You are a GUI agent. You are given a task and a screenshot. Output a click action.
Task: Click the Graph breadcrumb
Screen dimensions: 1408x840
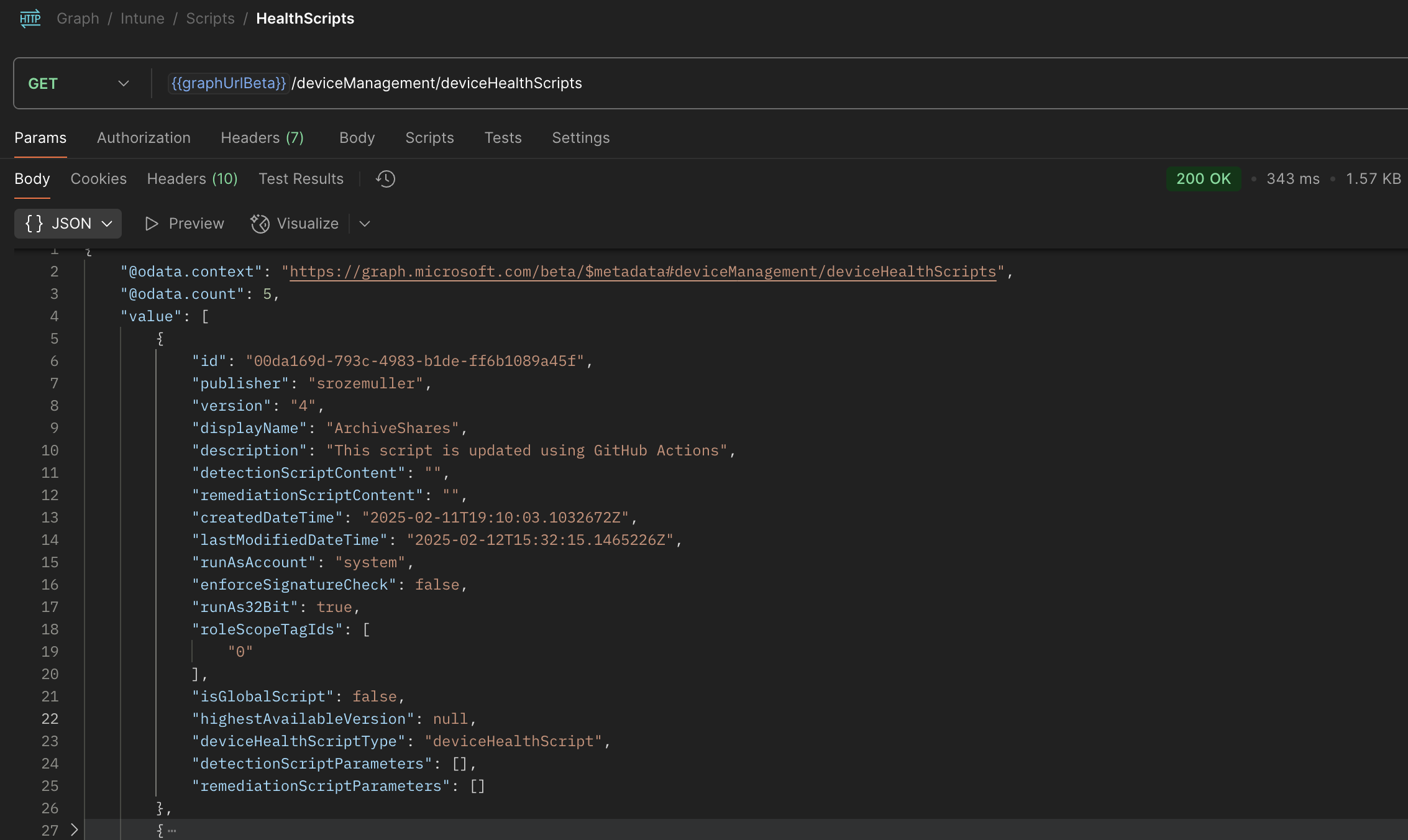[x=78, y=19]
